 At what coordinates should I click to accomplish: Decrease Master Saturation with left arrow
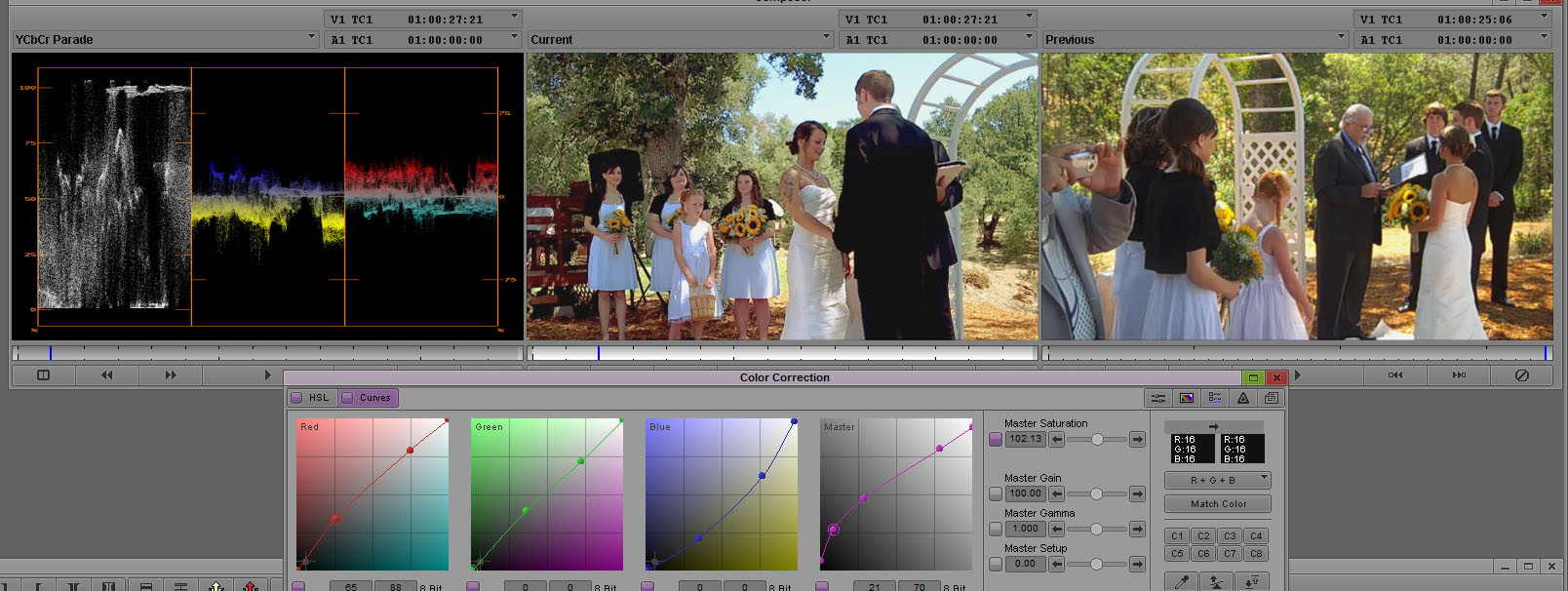pyautogui.click(x=1056, y=440)
